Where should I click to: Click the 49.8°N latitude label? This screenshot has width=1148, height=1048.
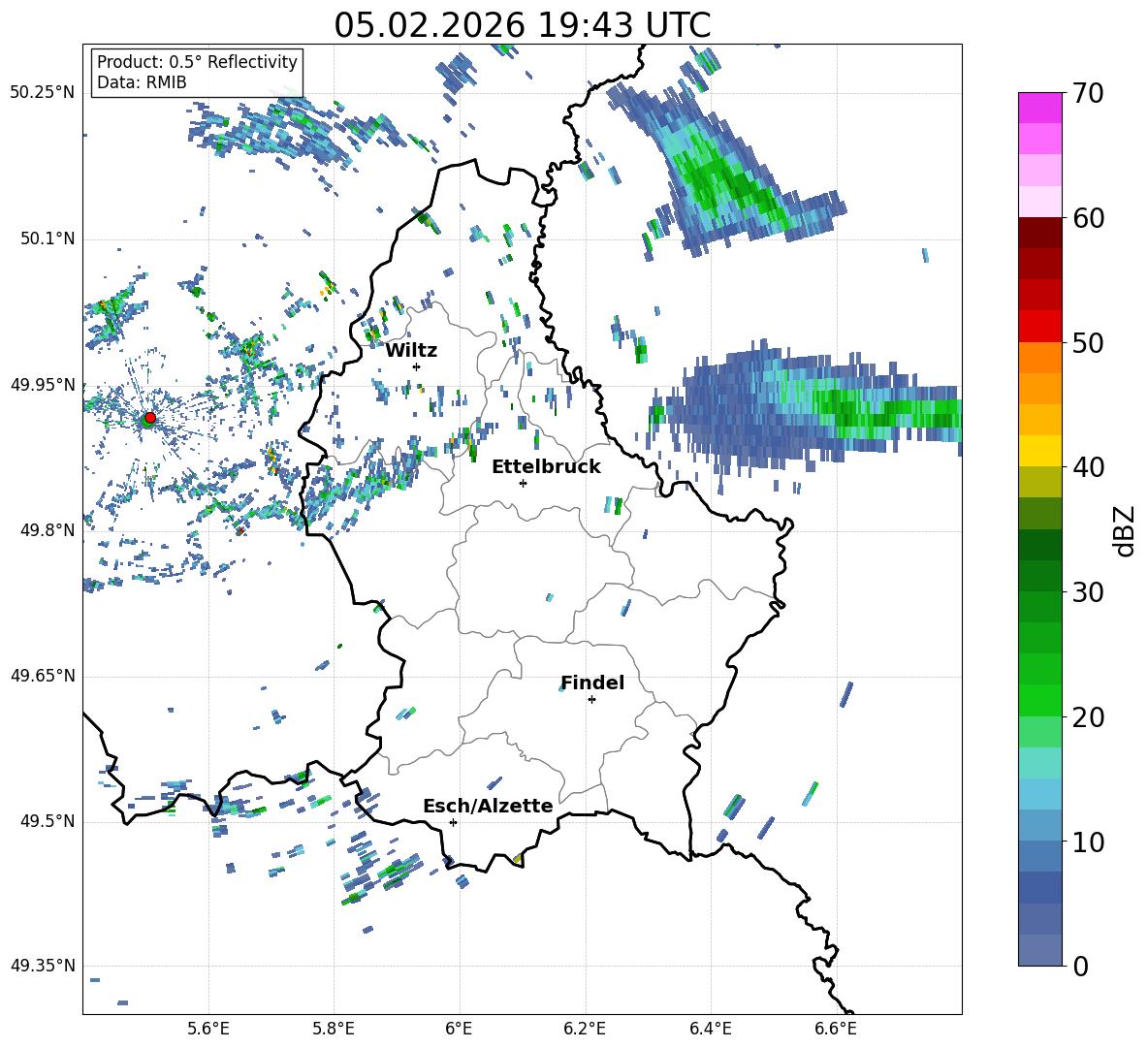click(x=48, y=530)
